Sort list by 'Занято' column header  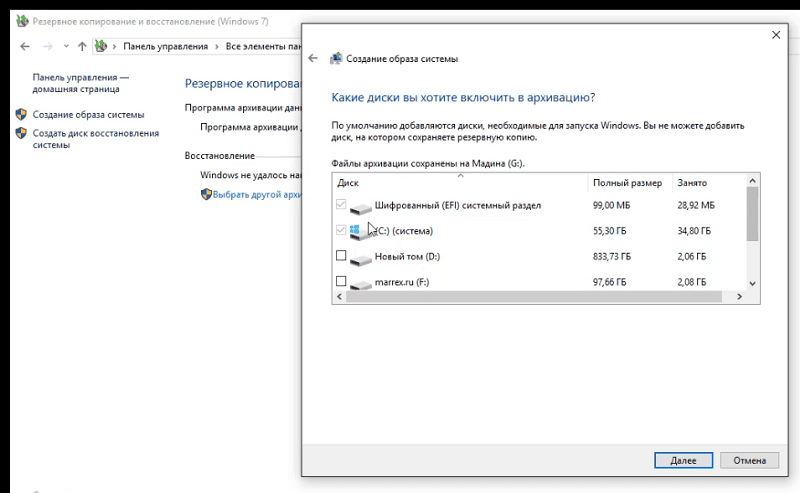710,183
